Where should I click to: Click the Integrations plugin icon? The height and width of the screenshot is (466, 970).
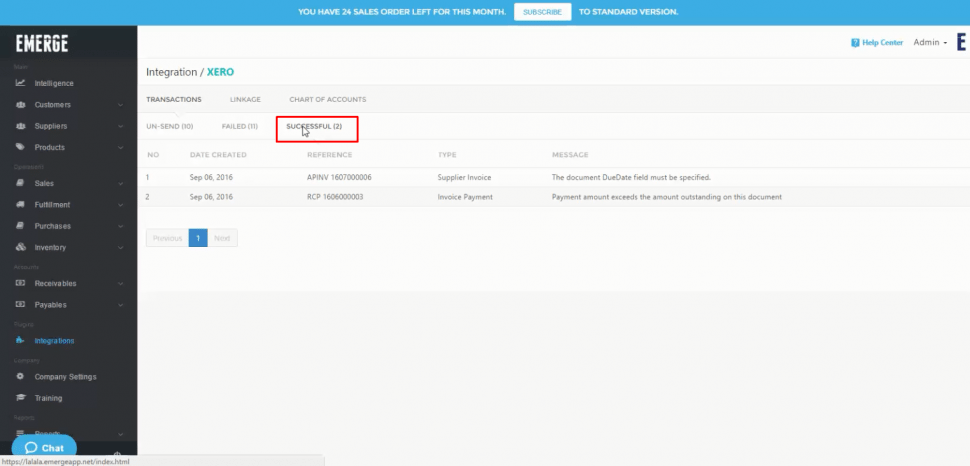[20, 340]
